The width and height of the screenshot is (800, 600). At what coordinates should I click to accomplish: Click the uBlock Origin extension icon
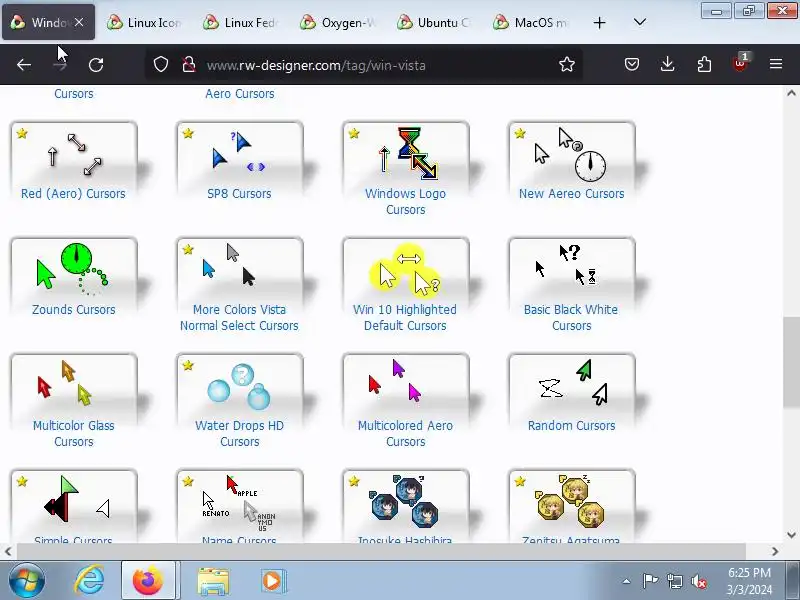pyautogui.click(x=740, y=63)
